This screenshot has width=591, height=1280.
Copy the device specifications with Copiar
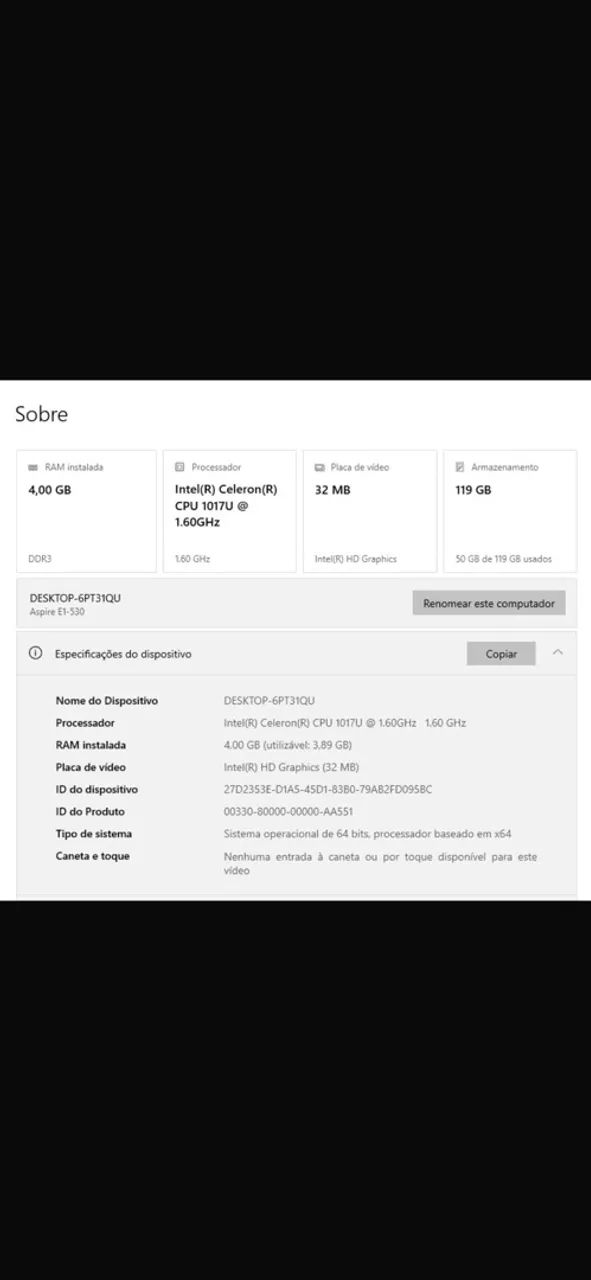[501, 654]
